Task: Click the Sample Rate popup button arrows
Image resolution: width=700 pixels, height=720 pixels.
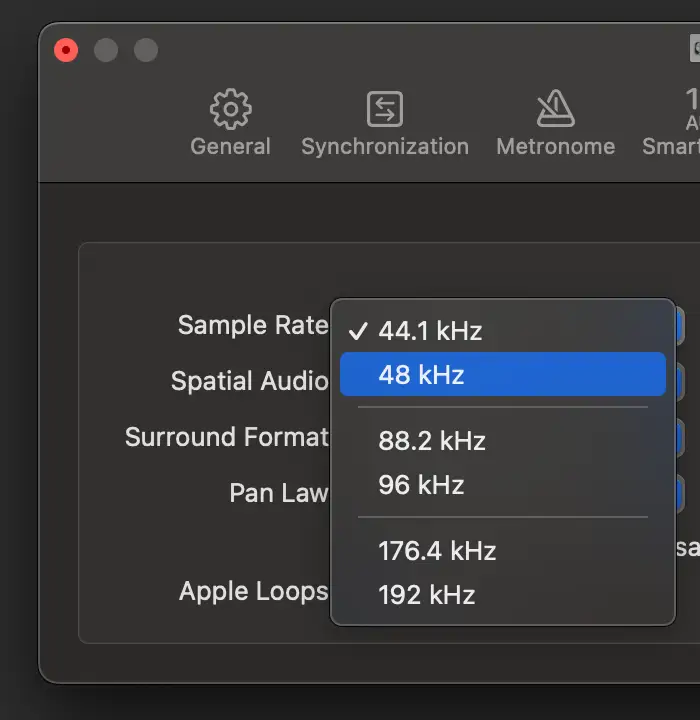Action: coord(680,326)
